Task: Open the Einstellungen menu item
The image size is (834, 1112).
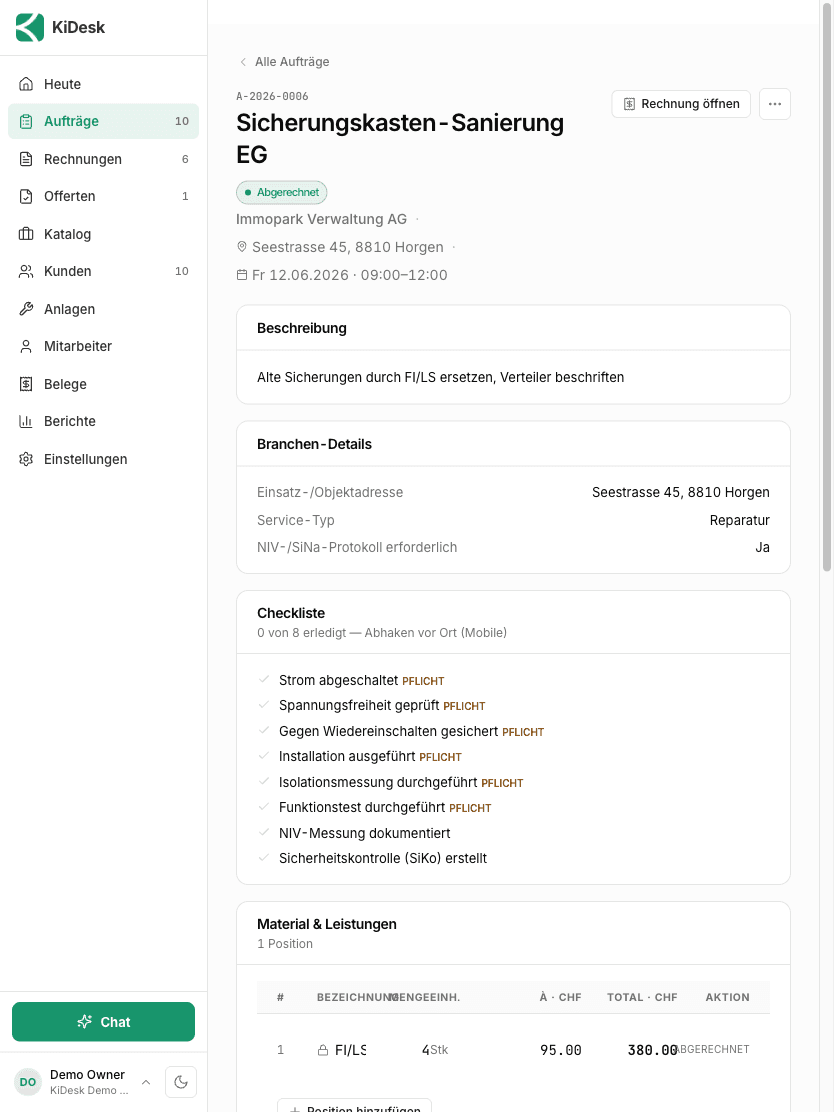Action: click(104, 459)
